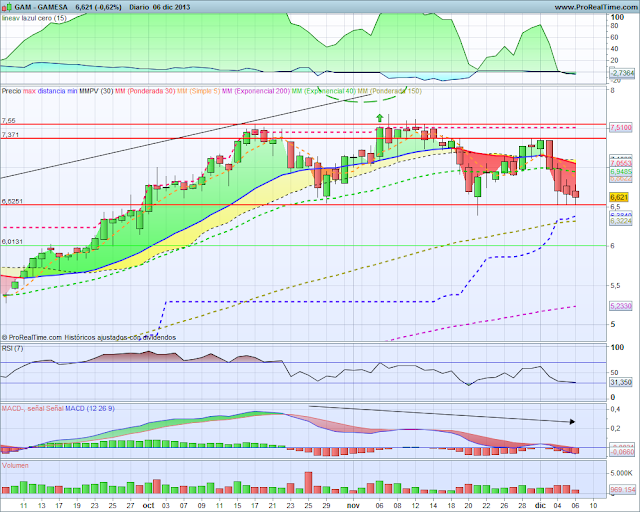The height and width of the screenshot is (512, 640).
Task: Click the dic month marker on time axis
Action: coord(540,505)
